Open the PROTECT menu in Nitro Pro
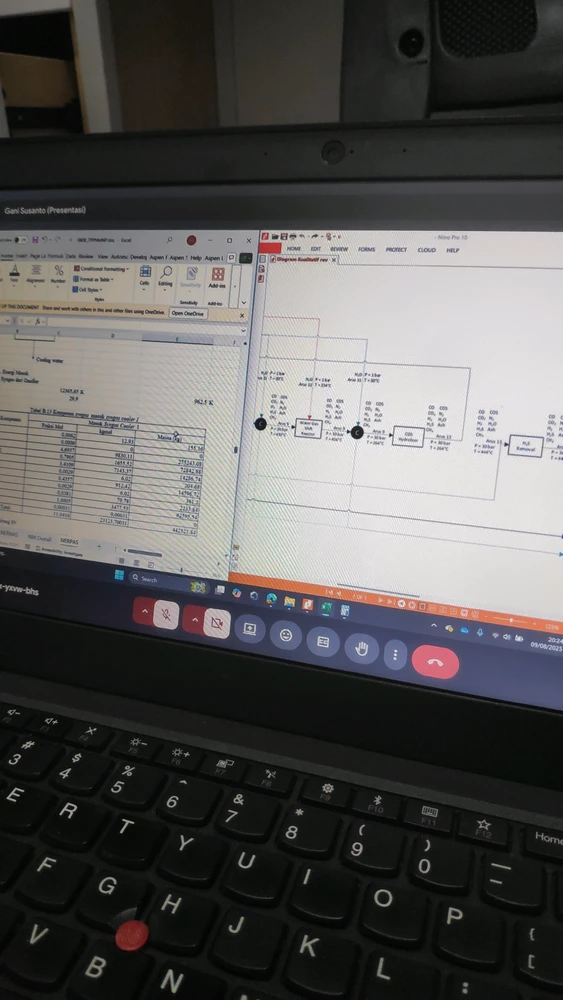 [x=396, y=250]
